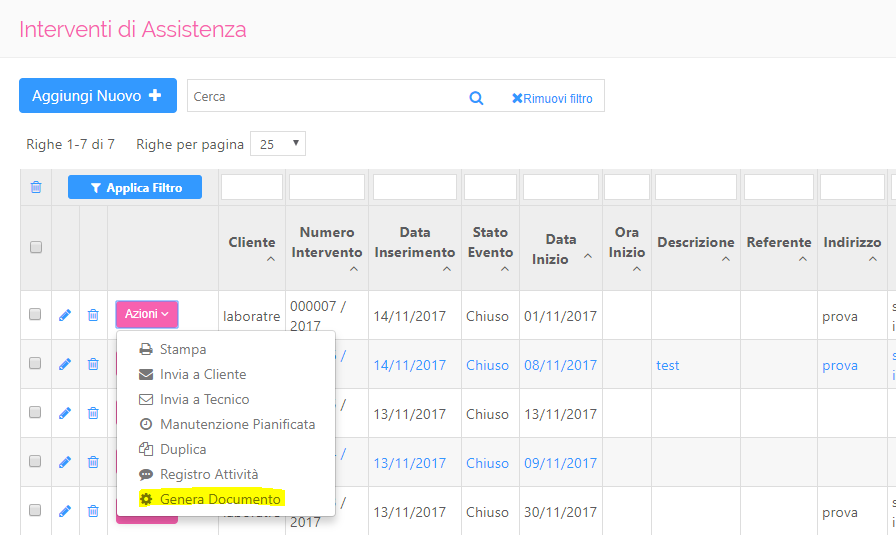Choose Invia a Tecnico menu entry

pos(194,400)
